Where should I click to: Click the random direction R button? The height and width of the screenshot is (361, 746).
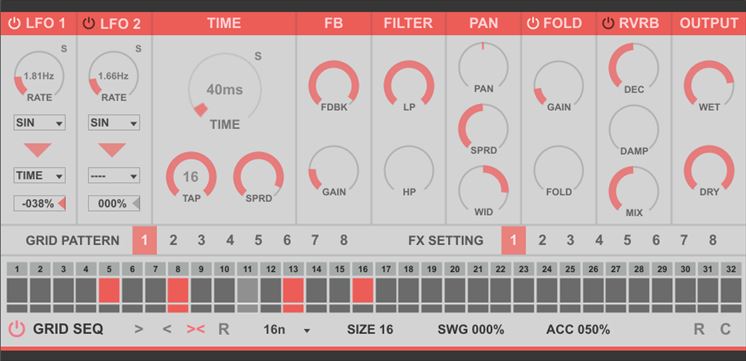pyautogui.click(x=224, y=329)
